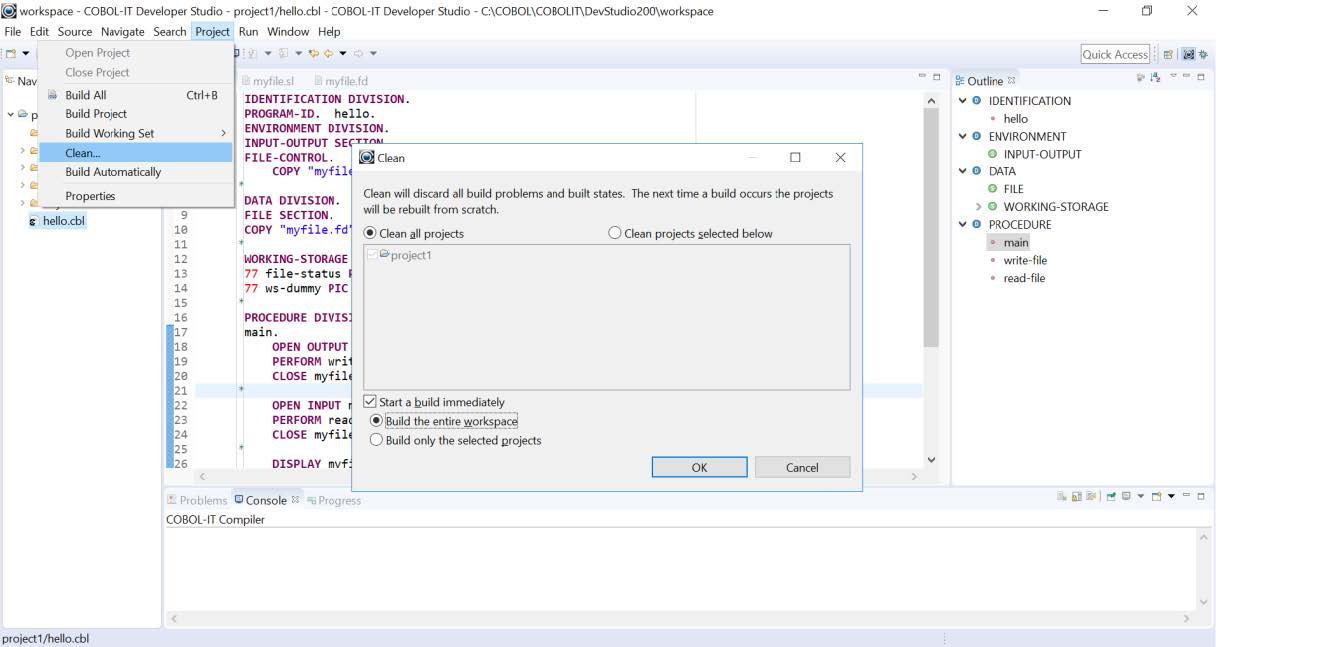Click the Quick Access search field
1329x647 pixels.
(1115, 54)
